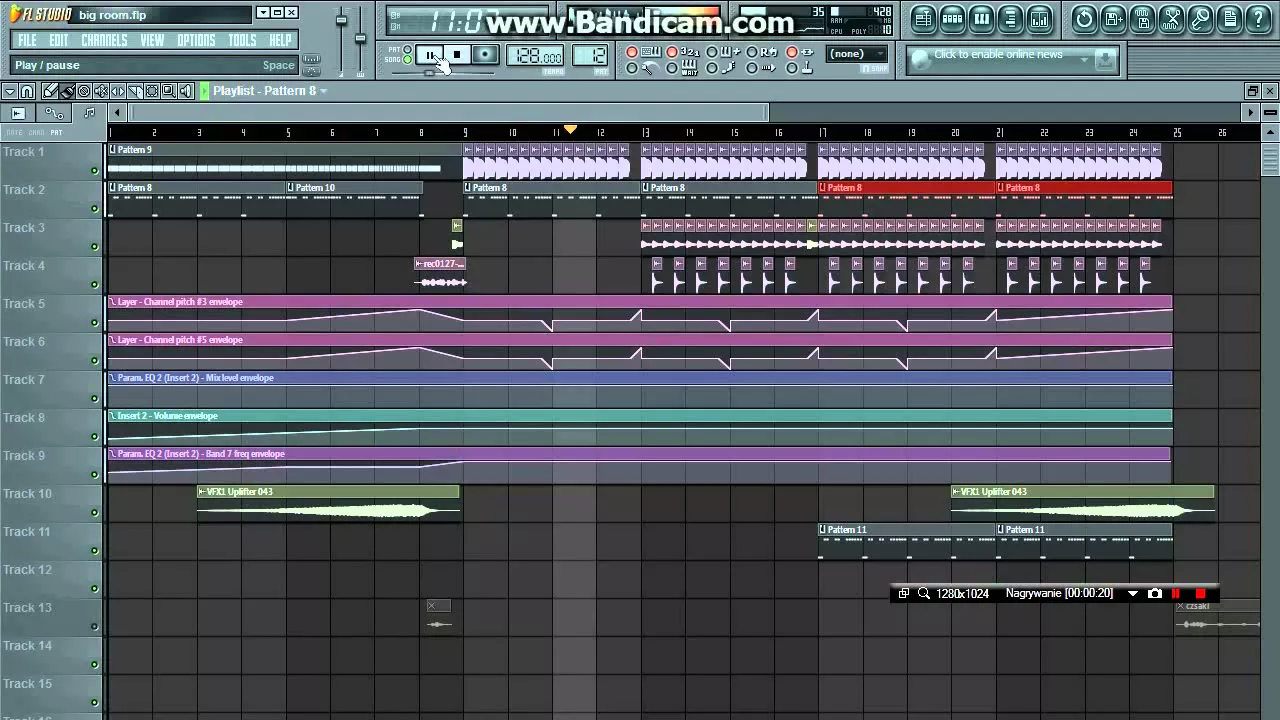Select the Mute tool in playlist
The height and width of the screenshot is (720, 1280).
[x=100, y=92]
